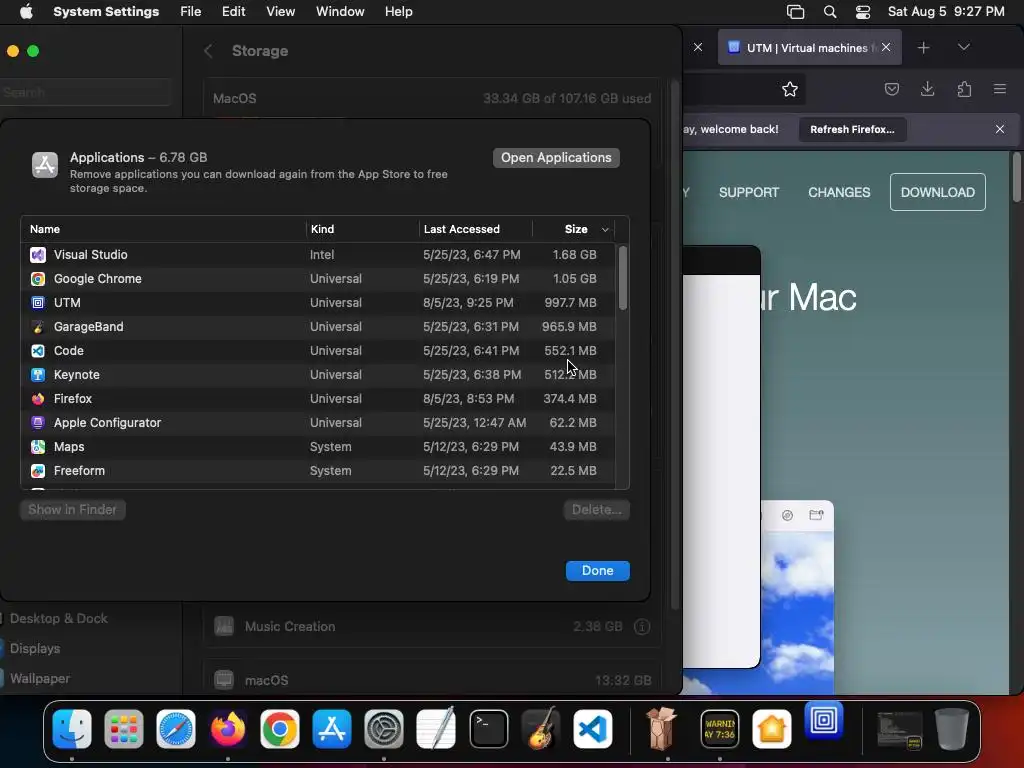Select the Apple Configurator row
Image resolution: width=1024 pixels, height=768 pixels.
click(318, 423)
